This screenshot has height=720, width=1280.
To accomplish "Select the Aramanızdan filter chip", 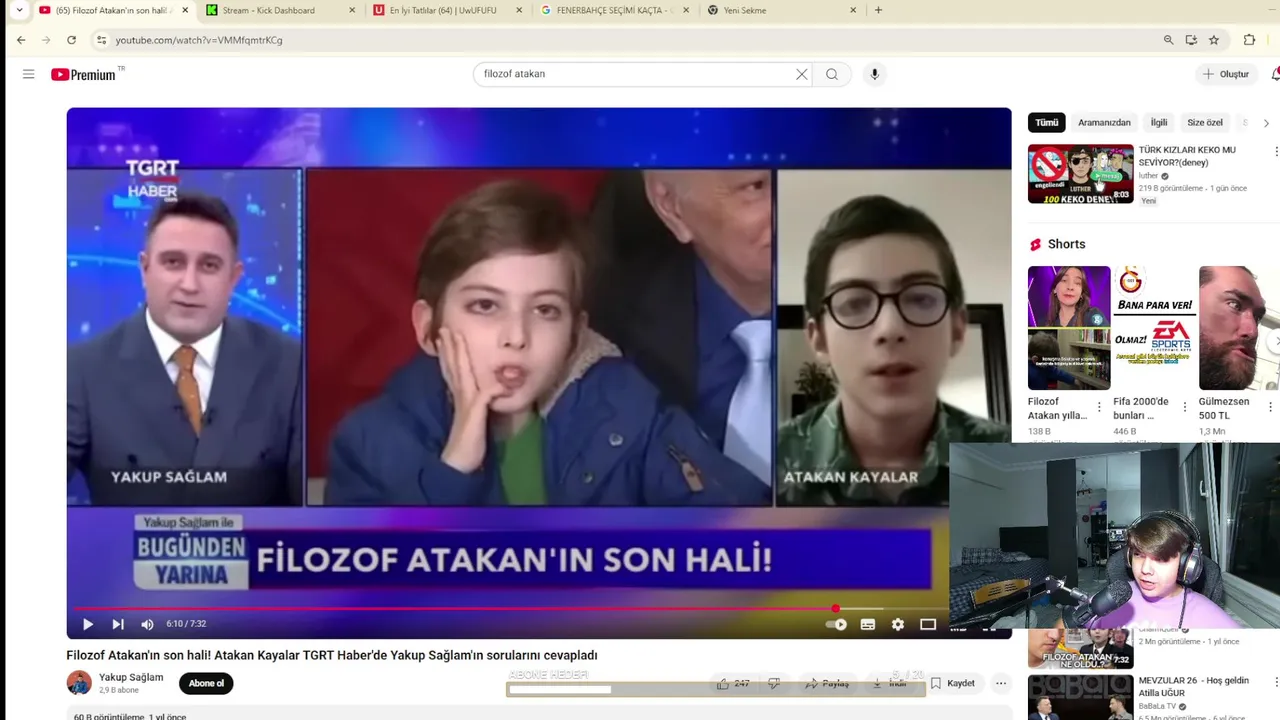I will coord(1104,122).
